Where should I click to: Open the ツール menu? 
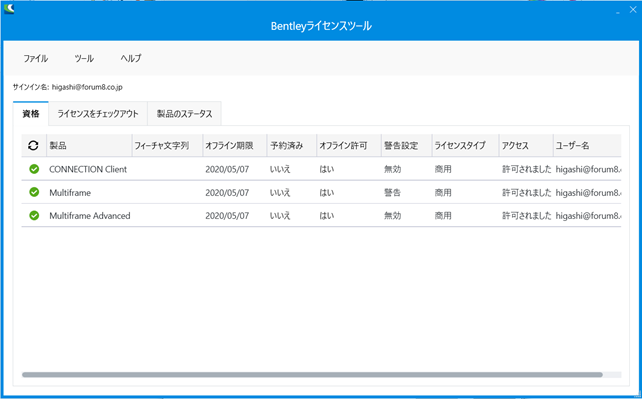84,59
